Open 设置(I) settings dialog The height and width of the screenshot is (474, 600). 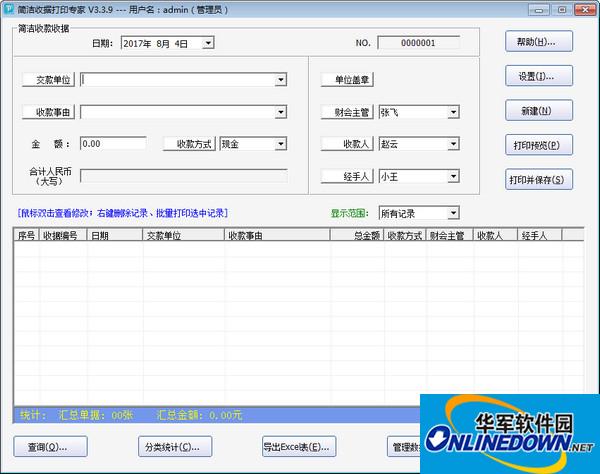click(539, 76)
